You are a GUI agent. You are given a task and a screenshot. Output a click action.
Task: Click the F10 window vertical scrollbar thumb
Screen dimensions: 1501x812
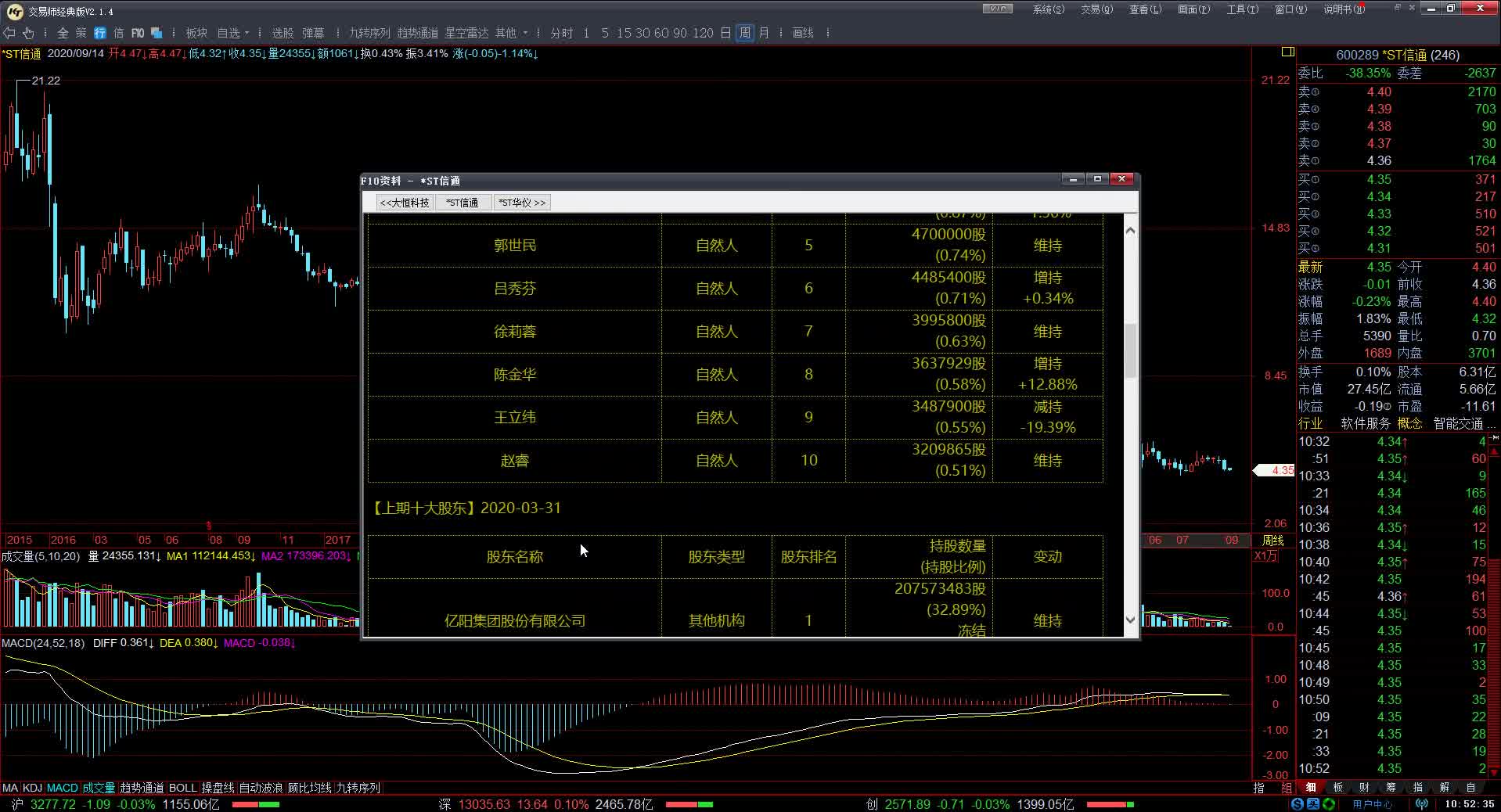(1130, 351)
